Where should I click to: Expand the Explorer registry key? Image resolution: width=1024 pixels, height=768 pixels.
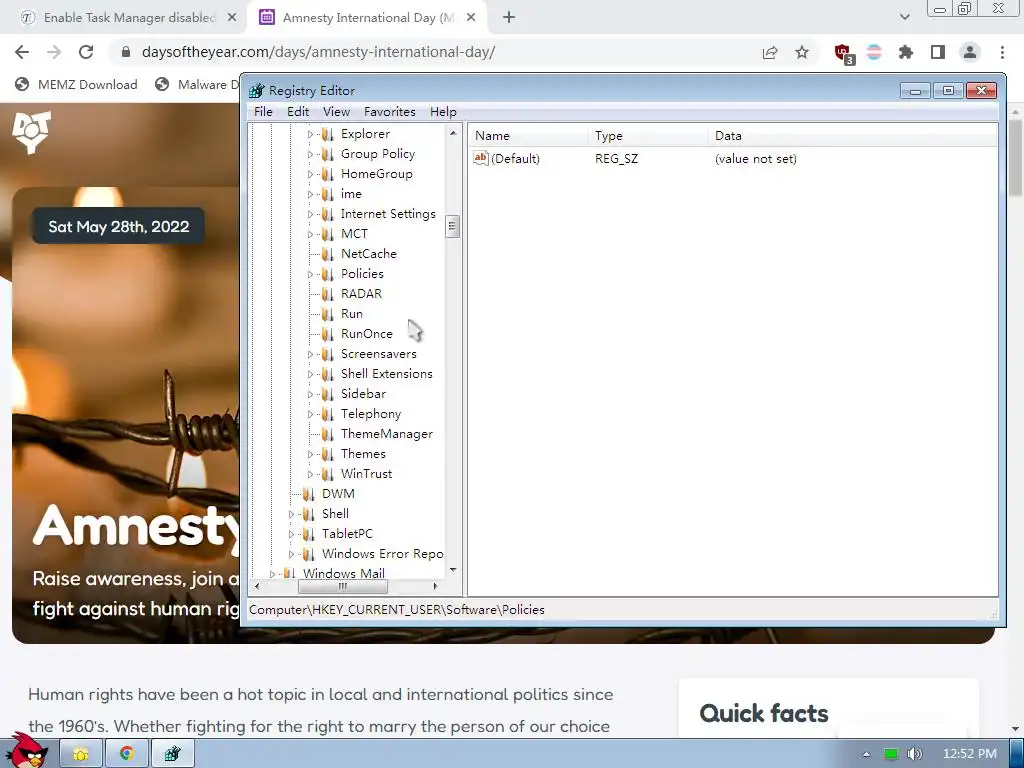(x=310, y=135)
